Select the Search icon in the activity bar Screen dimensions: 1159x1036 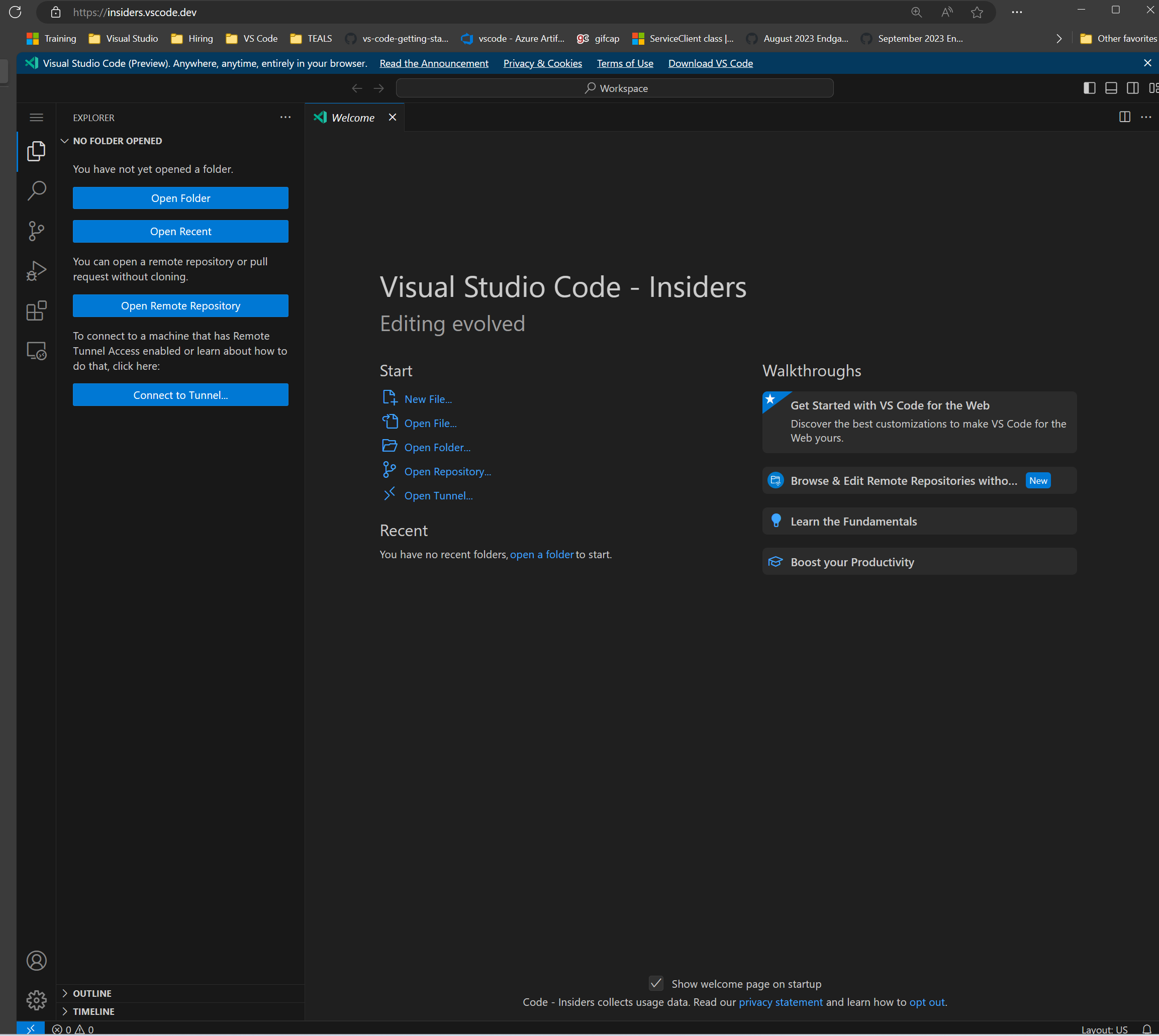[x=36, y=191]
